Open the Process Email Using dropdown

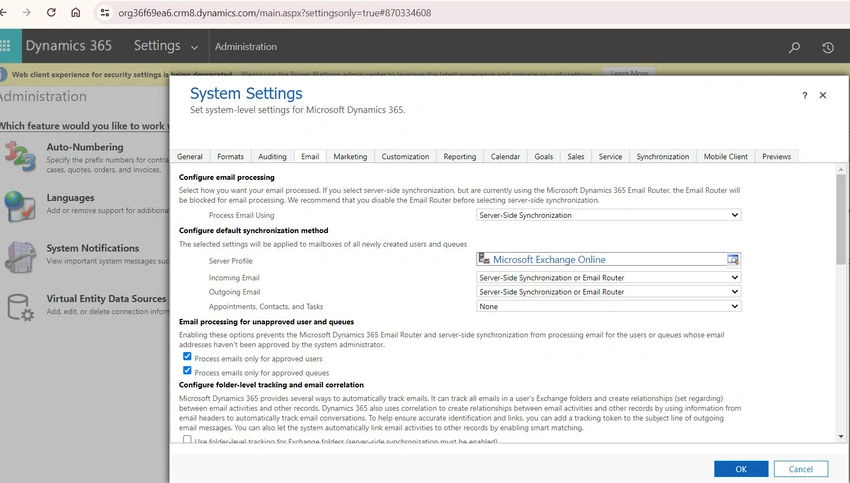[x=608, y=215]
